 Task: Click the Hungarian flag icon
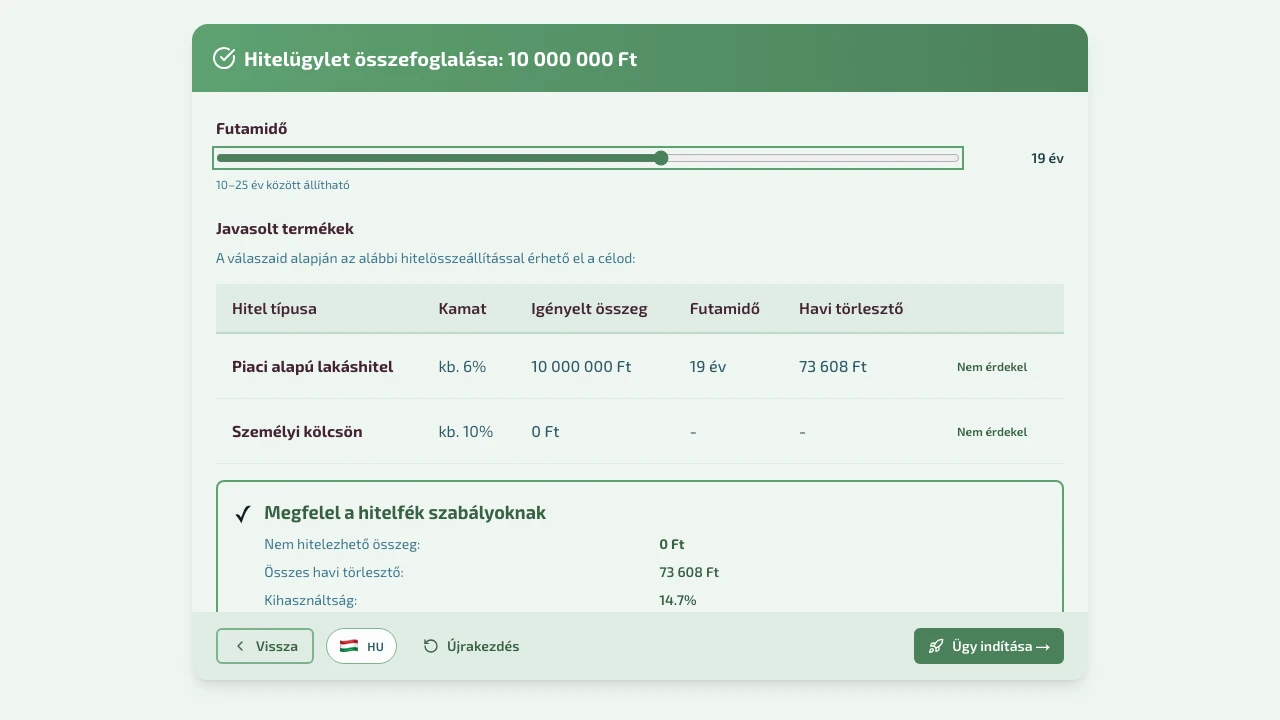pos(349,646)
